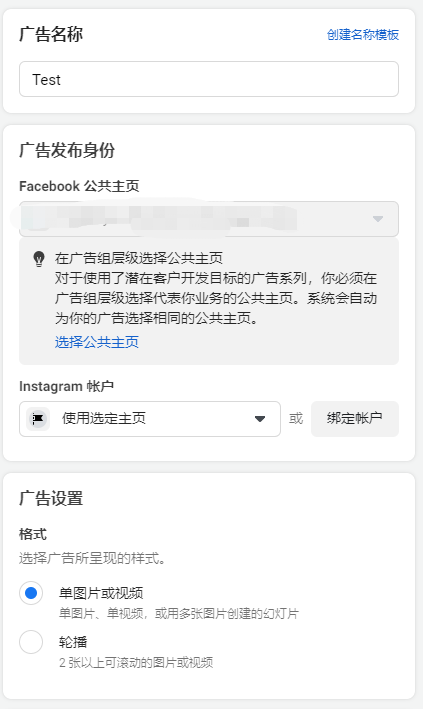The height and width of the screenshot is (709, 423).
Task: Click the blurred Facebook page name field
Action: (209, 219)
